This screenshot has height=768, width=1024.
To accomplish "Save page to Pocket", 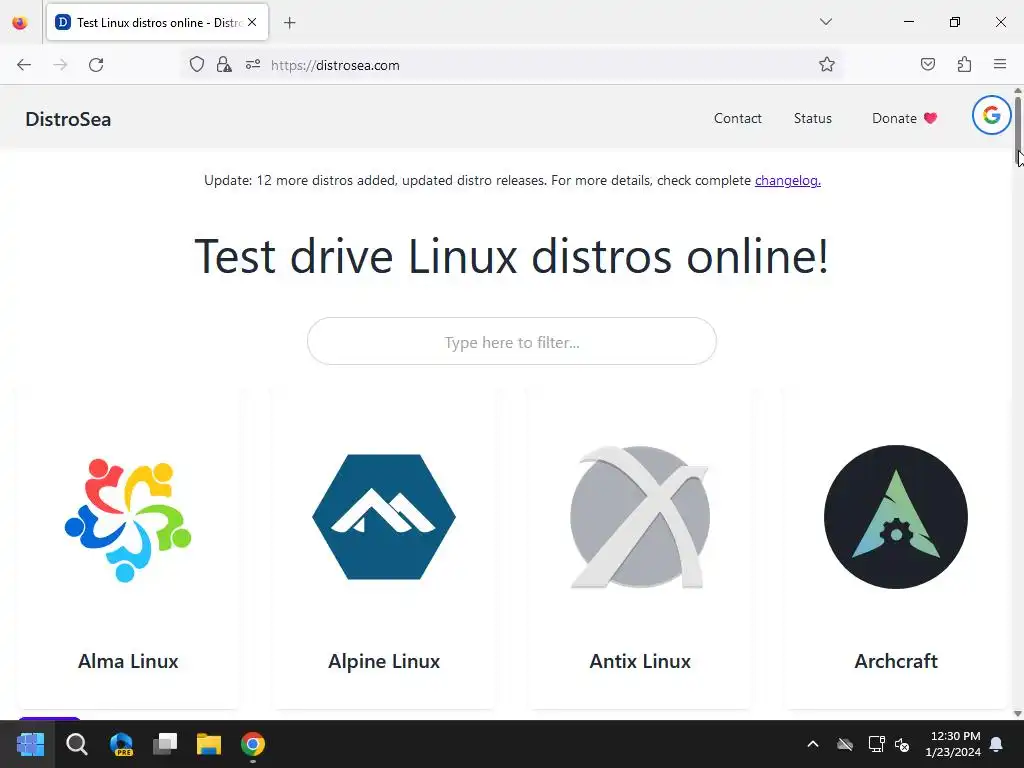I will 927,64.
